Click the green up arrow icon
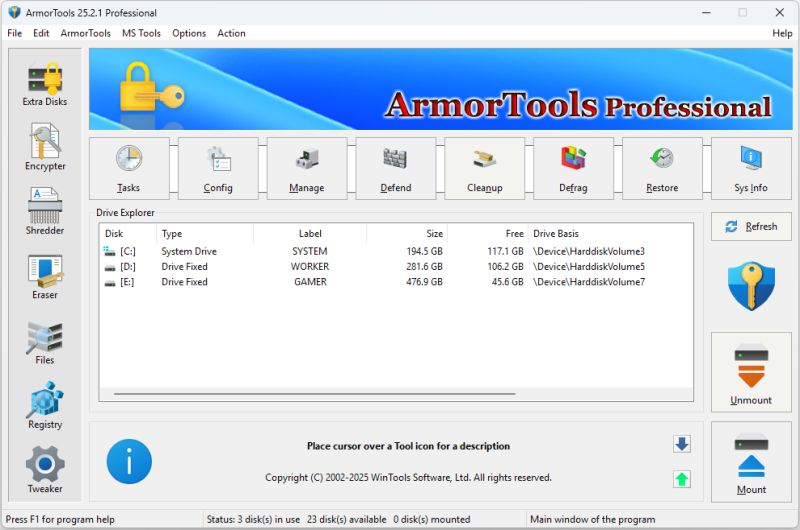 coord(682,479)
